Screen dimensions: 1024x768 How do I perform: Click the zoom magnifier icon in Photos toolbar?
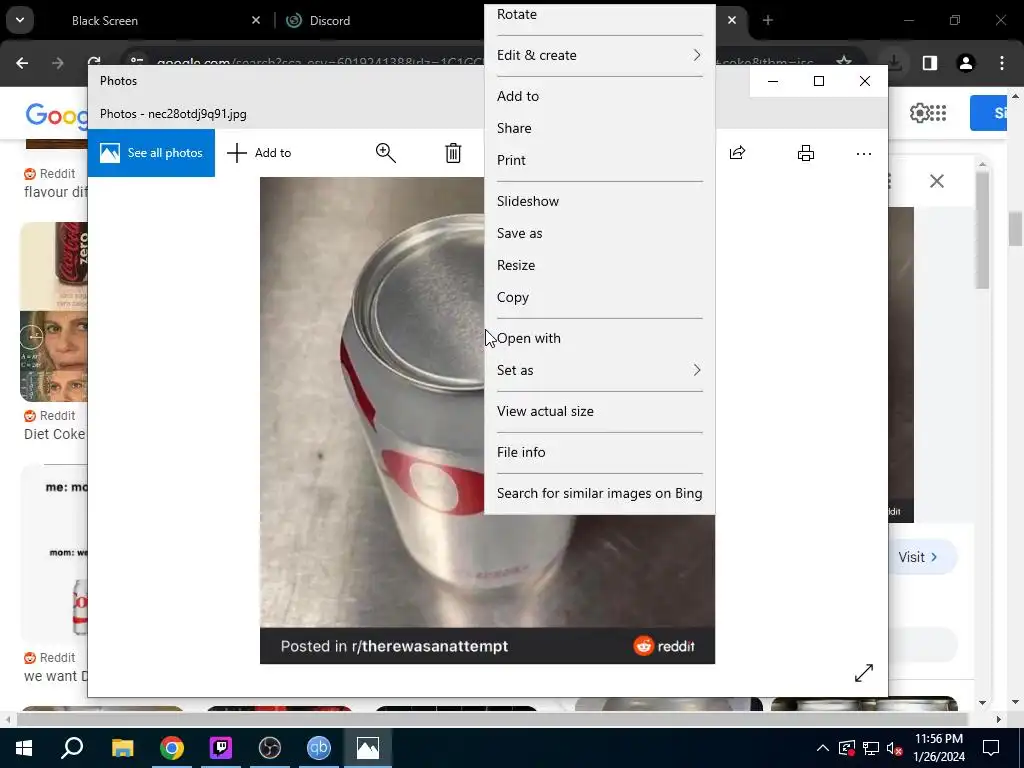pos(385,153)
